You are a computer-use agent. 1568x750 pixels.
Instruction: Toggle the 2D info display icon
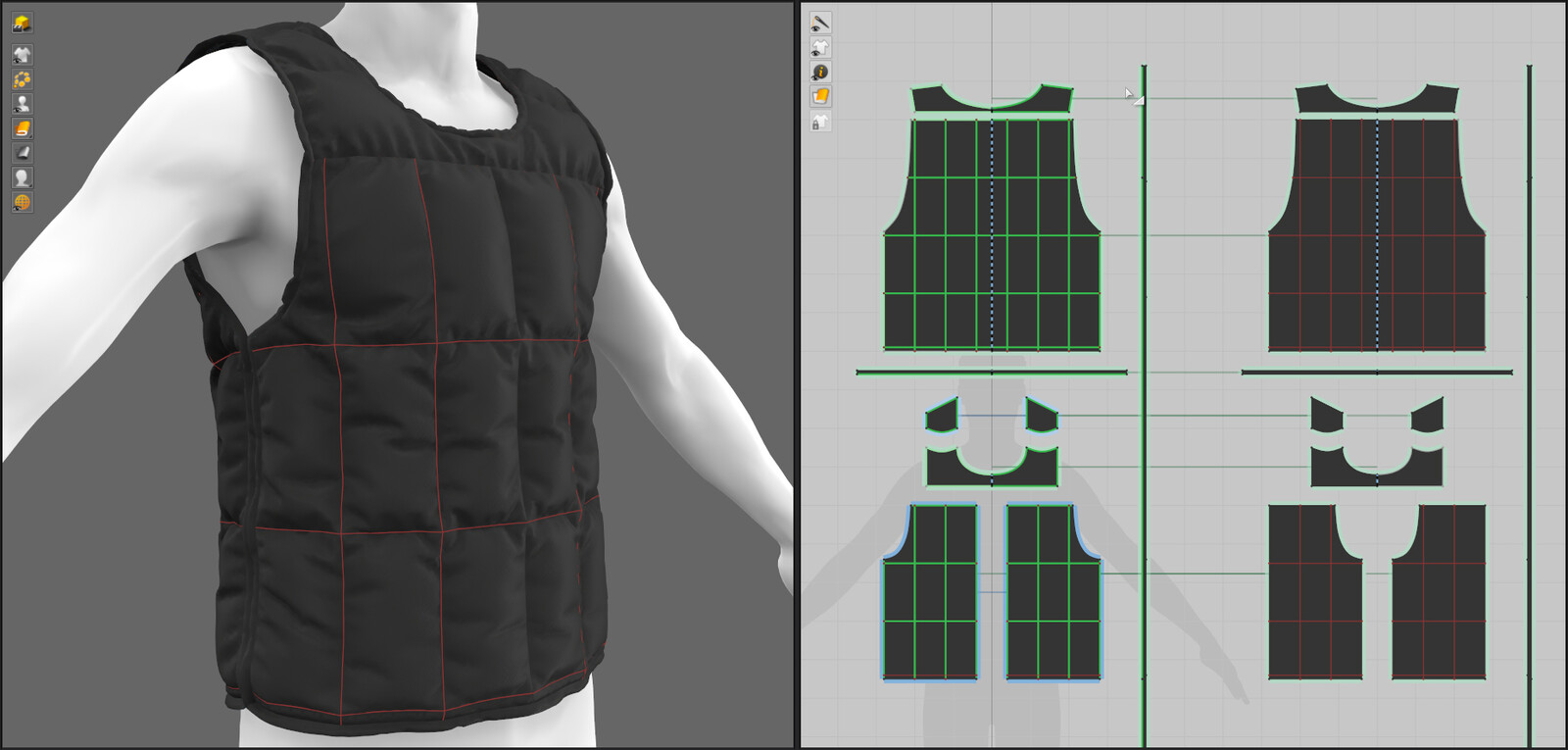tap(820, 72)
